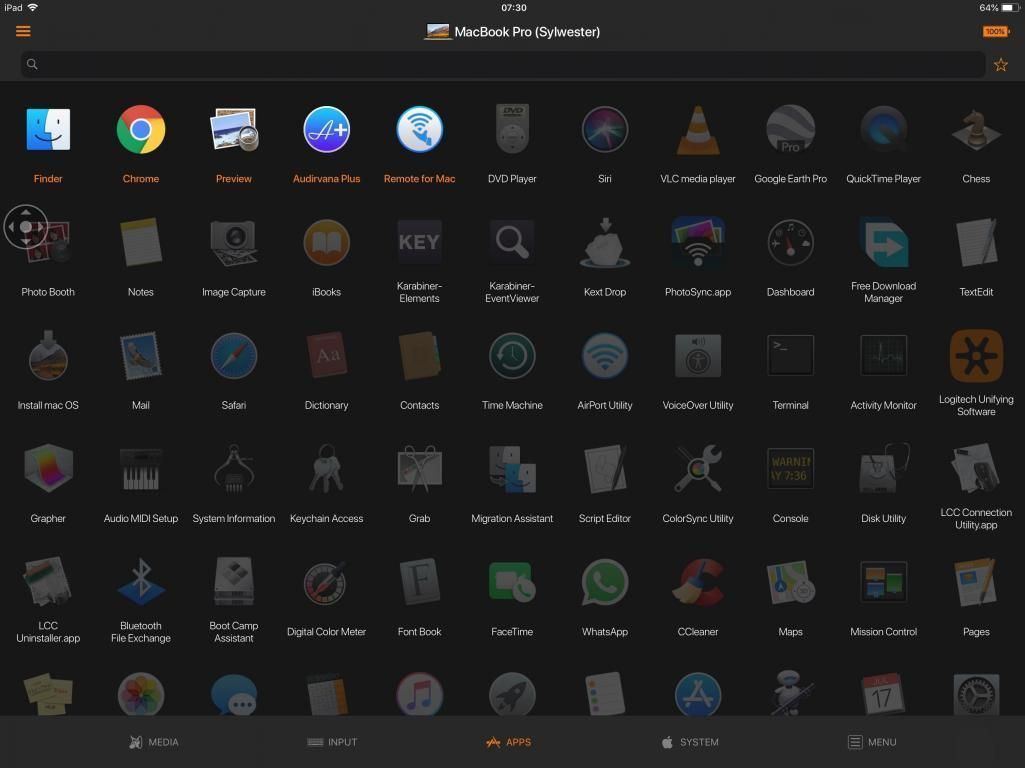Viewport: 1025px width, 768px height.
Task: Open TextEdit
Action: [x=976, y=242]
